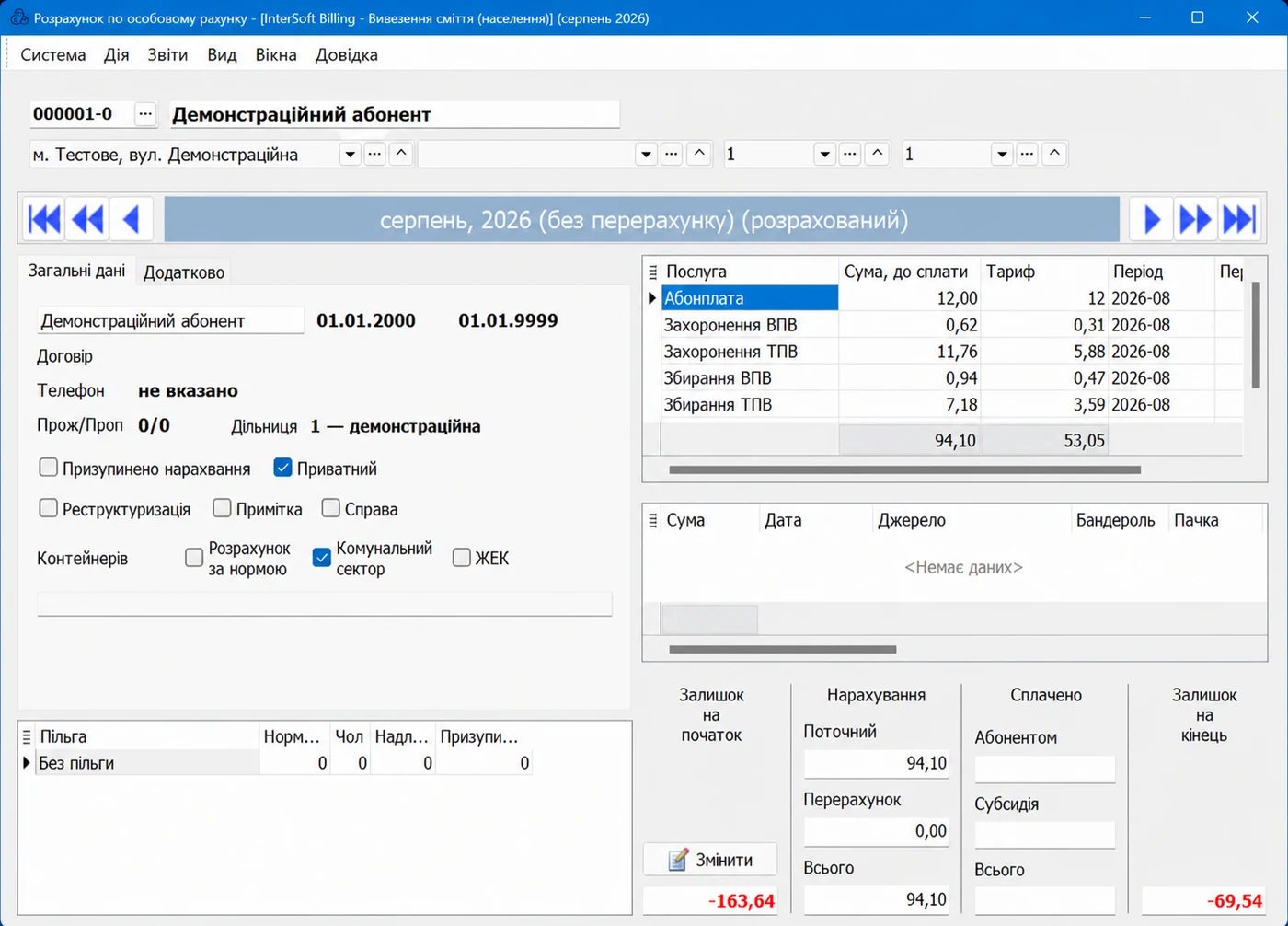Switch to the Додатково tab
Viewport: 1288px width, 926px height.
point(184,272)
